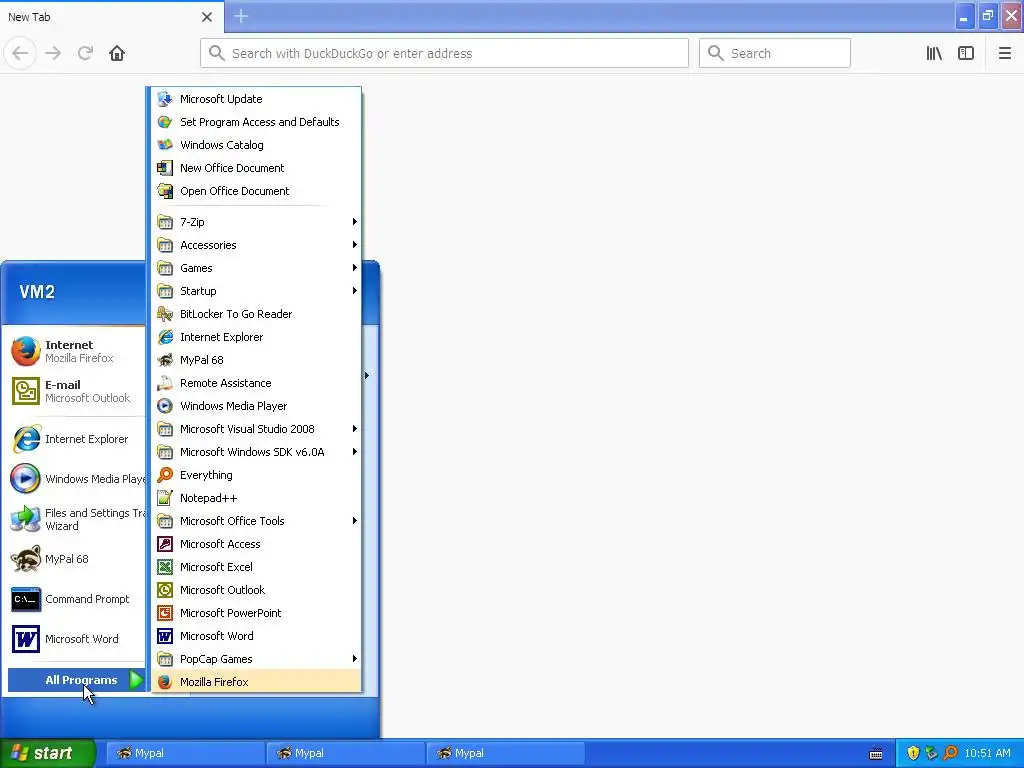Expand PopCap Games submenu arrow
This screenshot has height=768, width=1024.
point(355,658)
